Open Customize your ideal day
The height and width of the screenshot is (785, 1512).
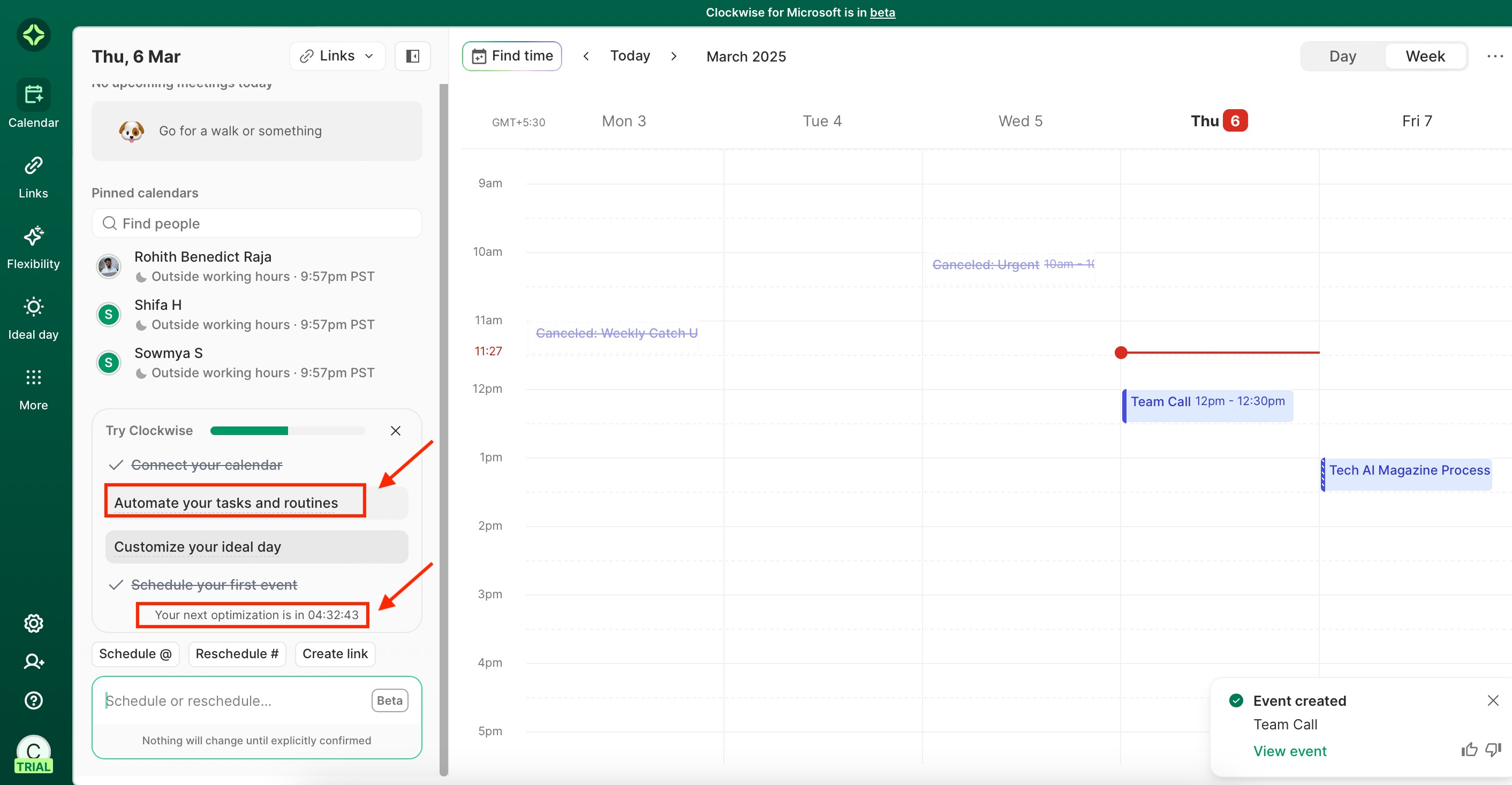coord(256,547)
